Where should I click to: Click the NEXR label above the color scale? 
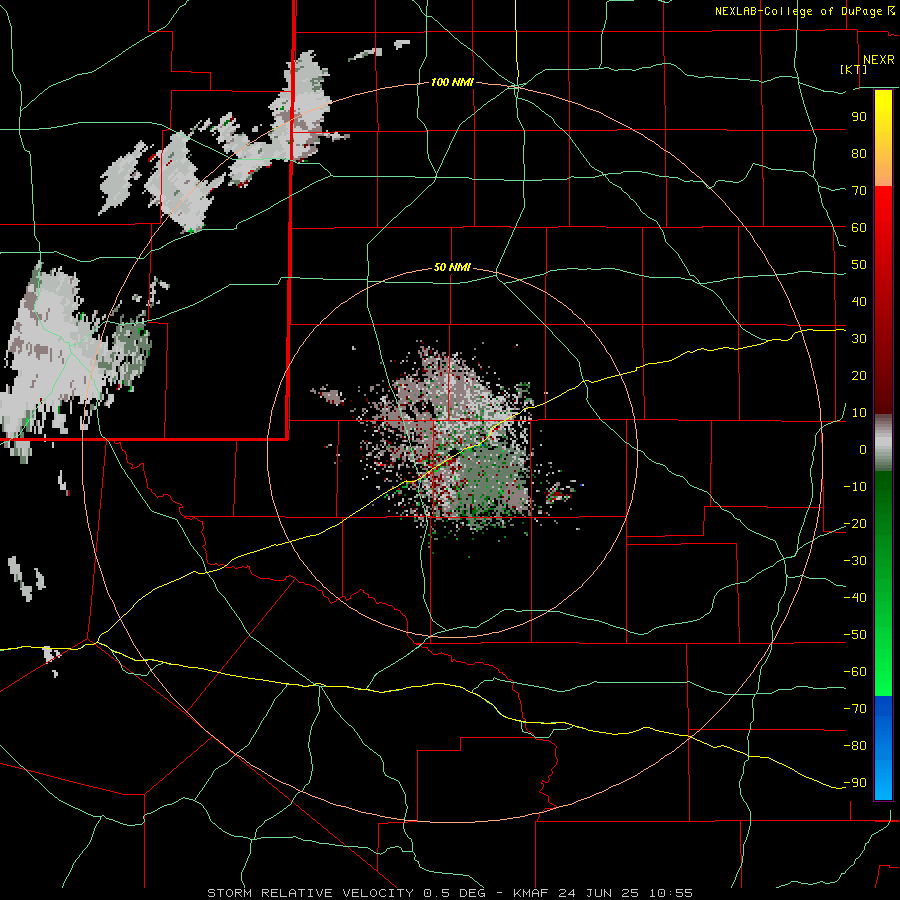[x=878, y=60]
